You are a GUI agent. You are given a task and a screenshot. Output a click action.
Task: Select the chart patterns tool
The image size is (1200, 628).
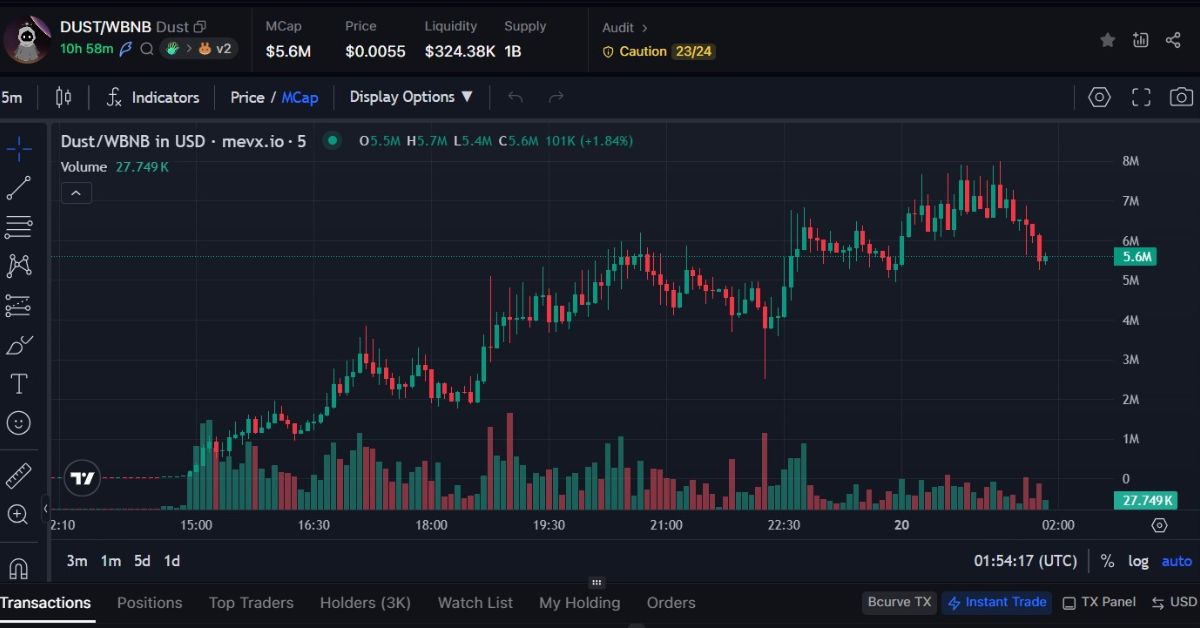coord(19,266)
